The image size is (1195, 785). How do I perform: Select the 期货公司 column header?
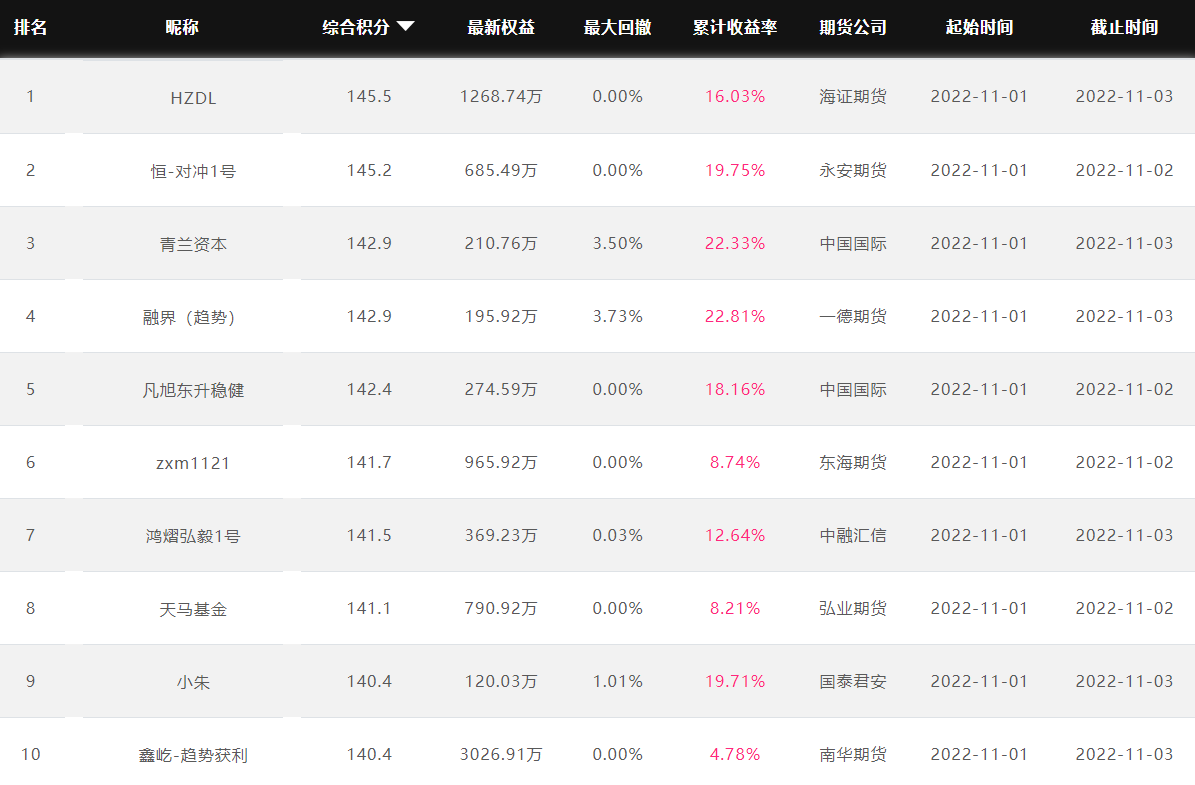click(x=853, y=28)
